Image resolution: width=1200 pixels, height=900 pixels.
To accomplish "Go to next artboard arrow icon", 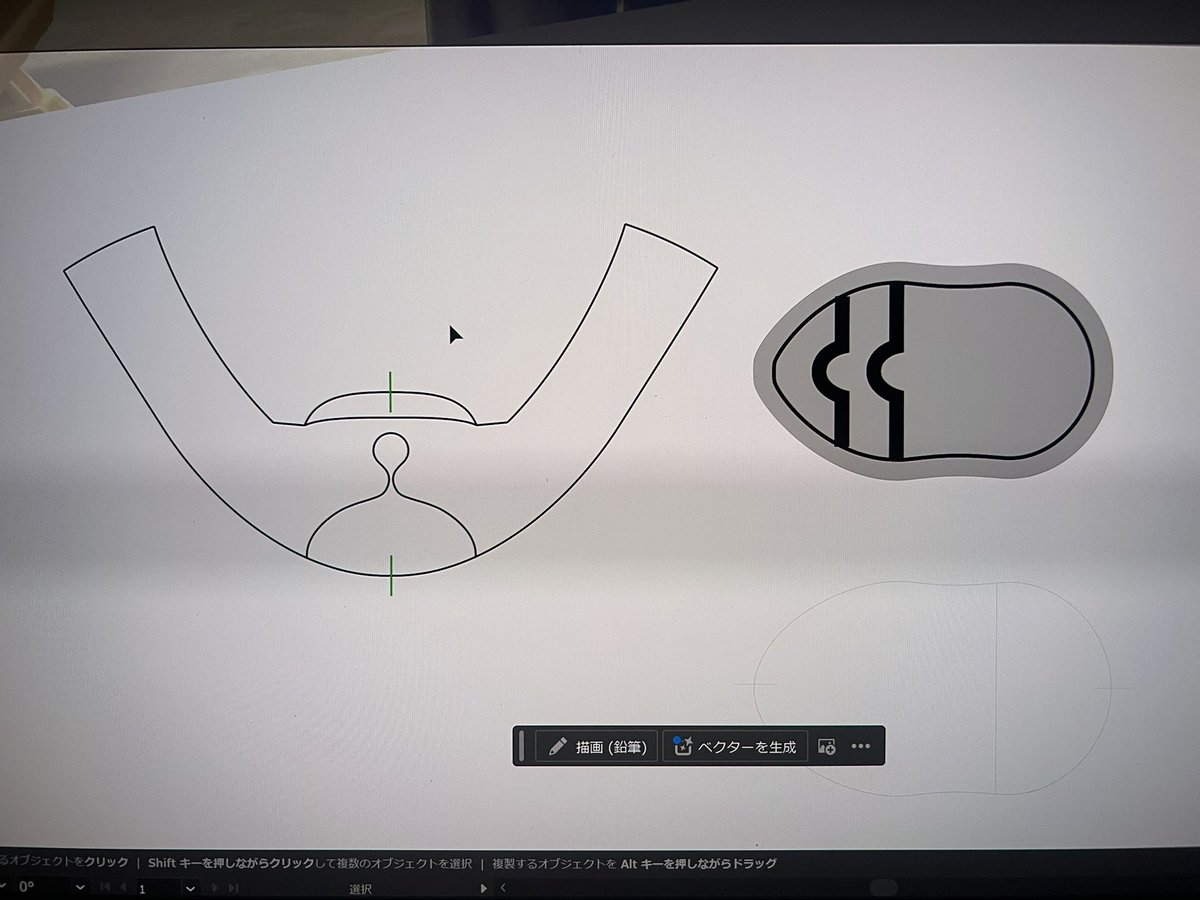I will coord(216,888).
